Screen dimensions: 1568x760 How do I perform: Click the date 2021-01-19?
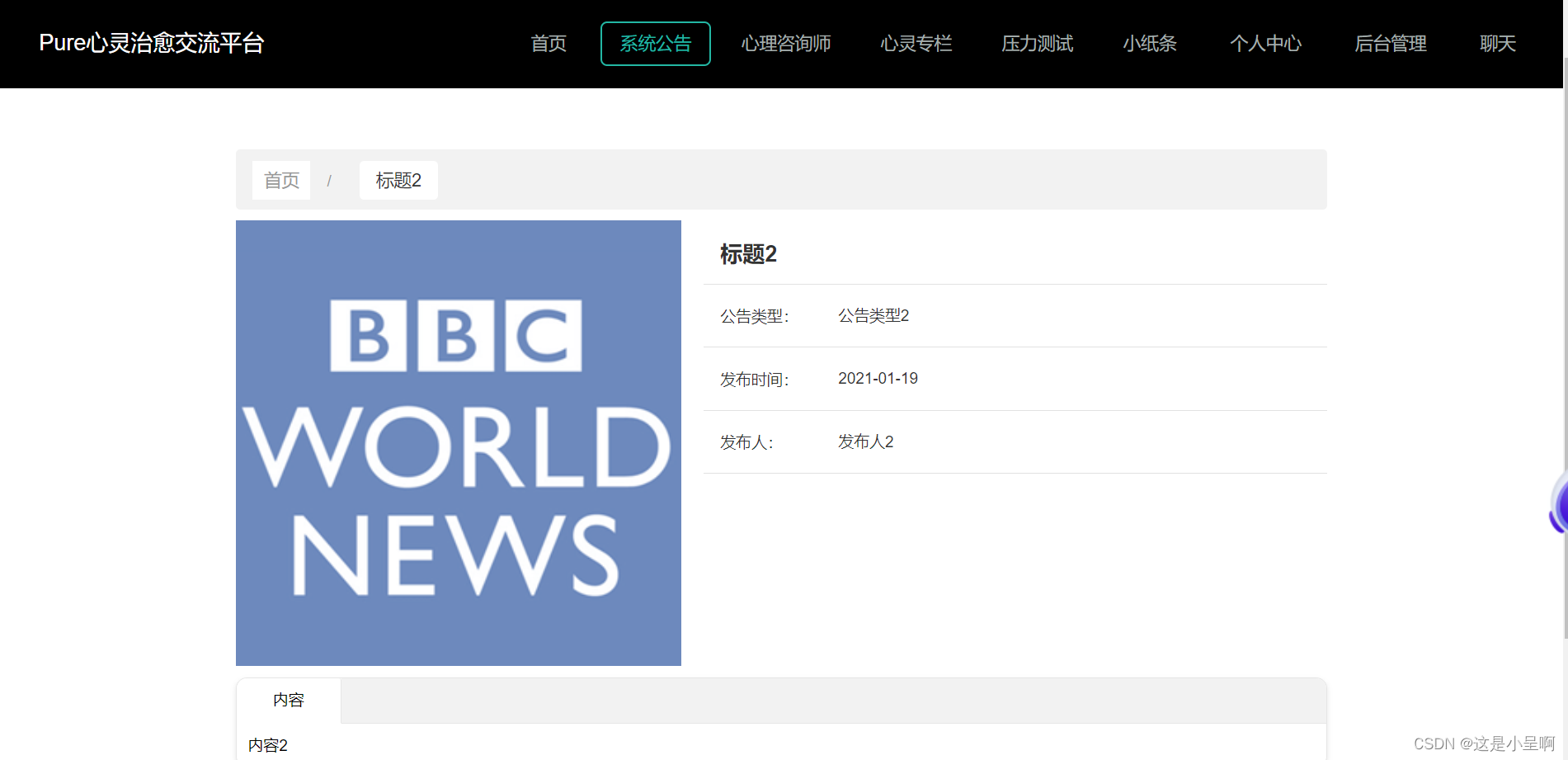pyautogui.click(x=878, y=379)
